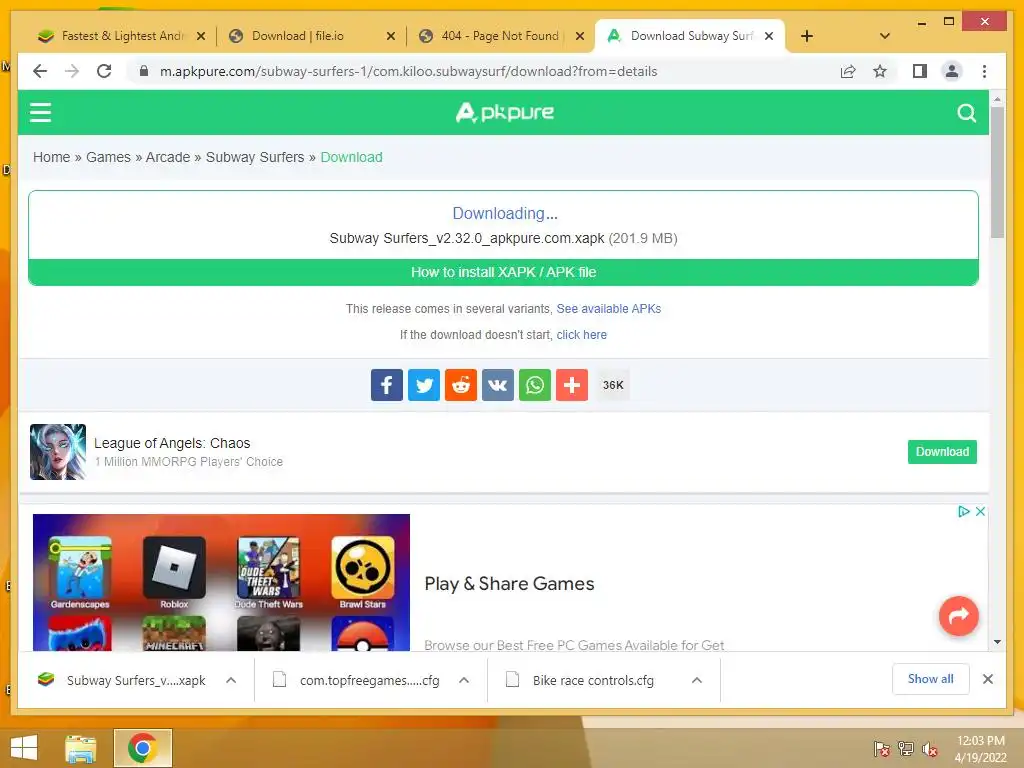Screen dimensions: 1024x768
Task: Expand options for Bike race controls.cfg
Action: click(697, 680)
